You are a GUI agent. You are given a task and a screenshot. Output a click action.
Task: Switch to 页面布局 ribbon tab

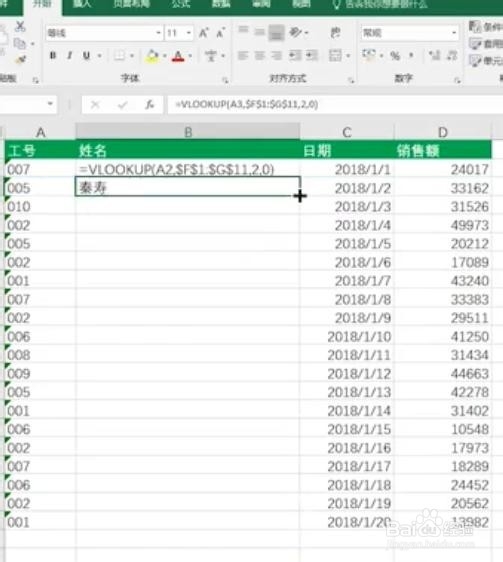[x=131, y=4]
